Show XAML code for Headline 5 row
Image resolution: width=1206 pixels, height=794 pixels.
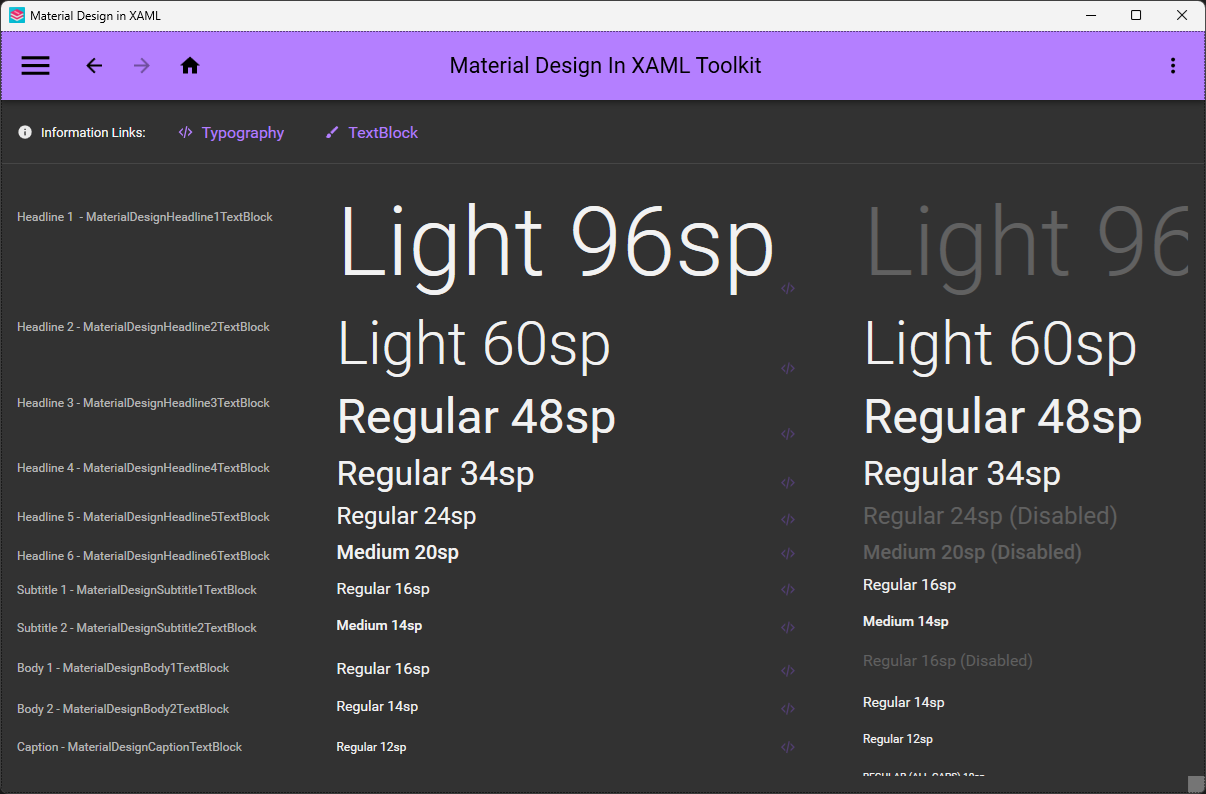coord(788,520)
